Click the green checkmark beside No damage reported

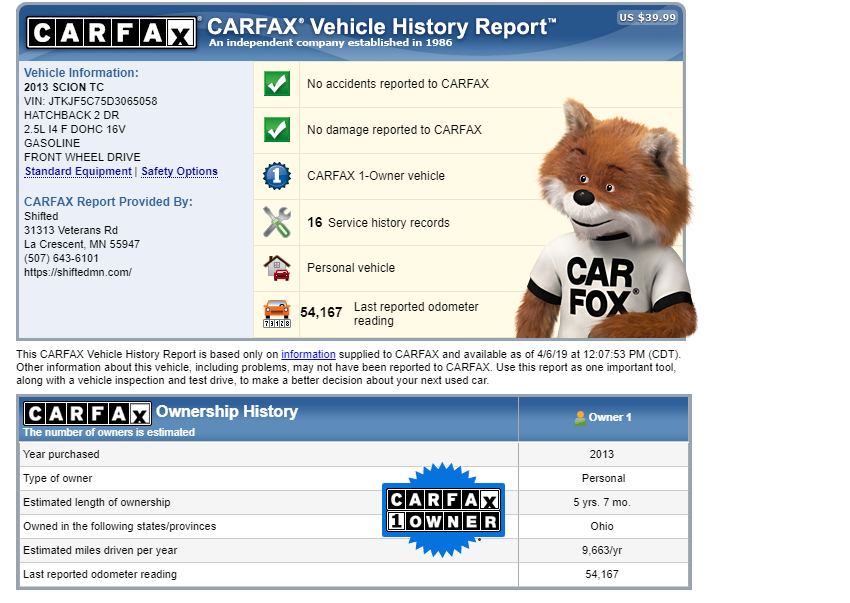277,130
